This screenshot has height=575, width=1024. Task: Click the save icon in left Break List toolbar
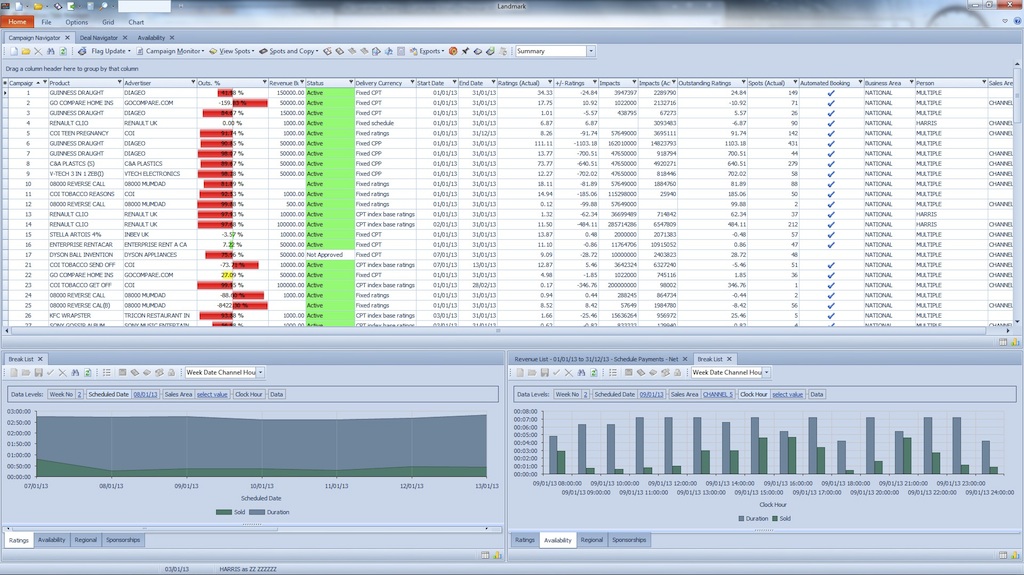point(37,373)
